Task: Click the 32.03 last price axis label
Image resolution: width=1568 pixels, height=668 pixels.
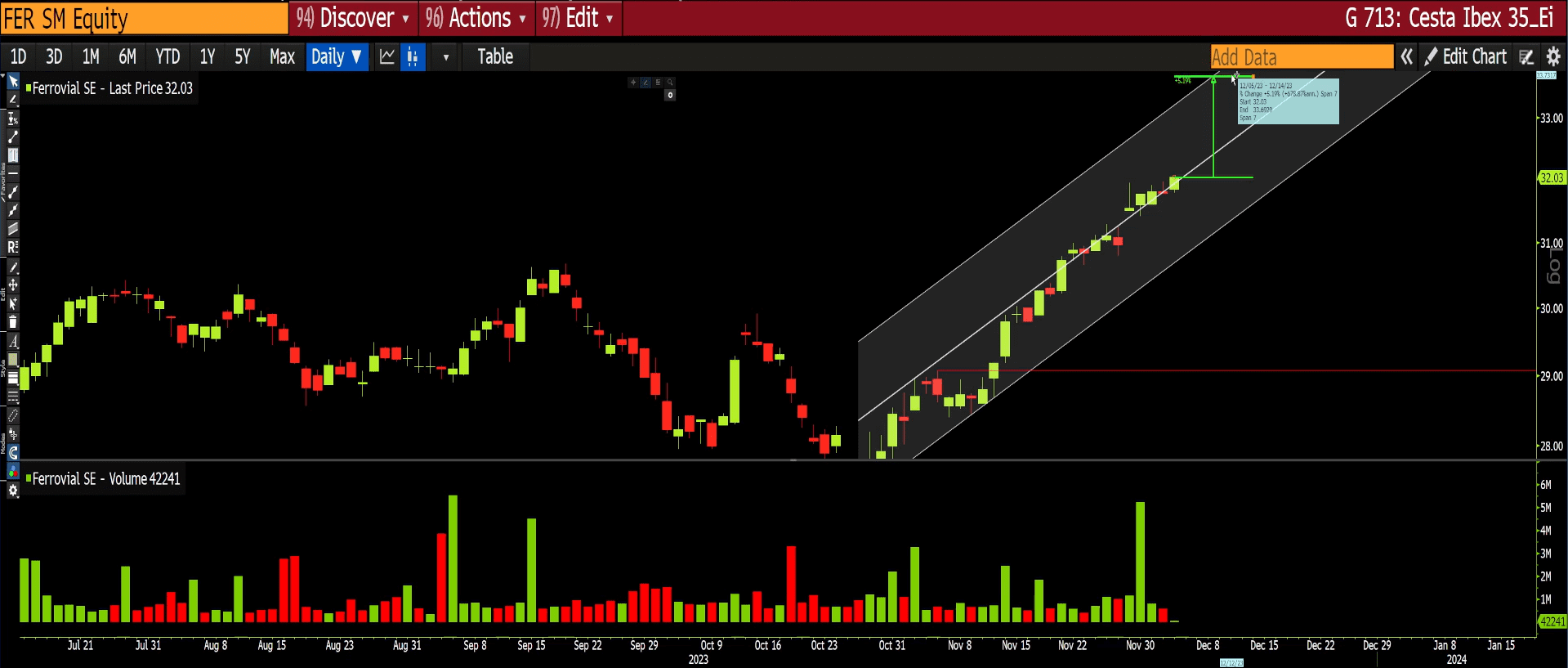Action: (1552, 177)
